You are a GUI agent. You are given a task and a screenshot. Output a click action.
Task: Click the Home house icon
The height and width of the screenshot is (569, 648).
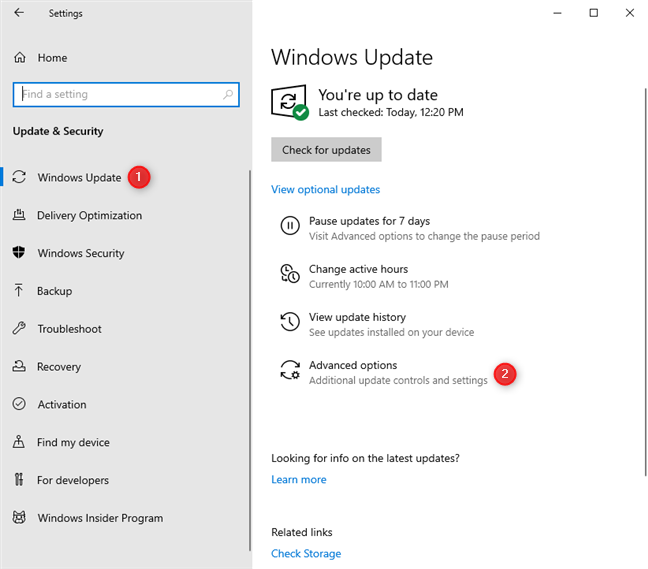coord(20,57)
